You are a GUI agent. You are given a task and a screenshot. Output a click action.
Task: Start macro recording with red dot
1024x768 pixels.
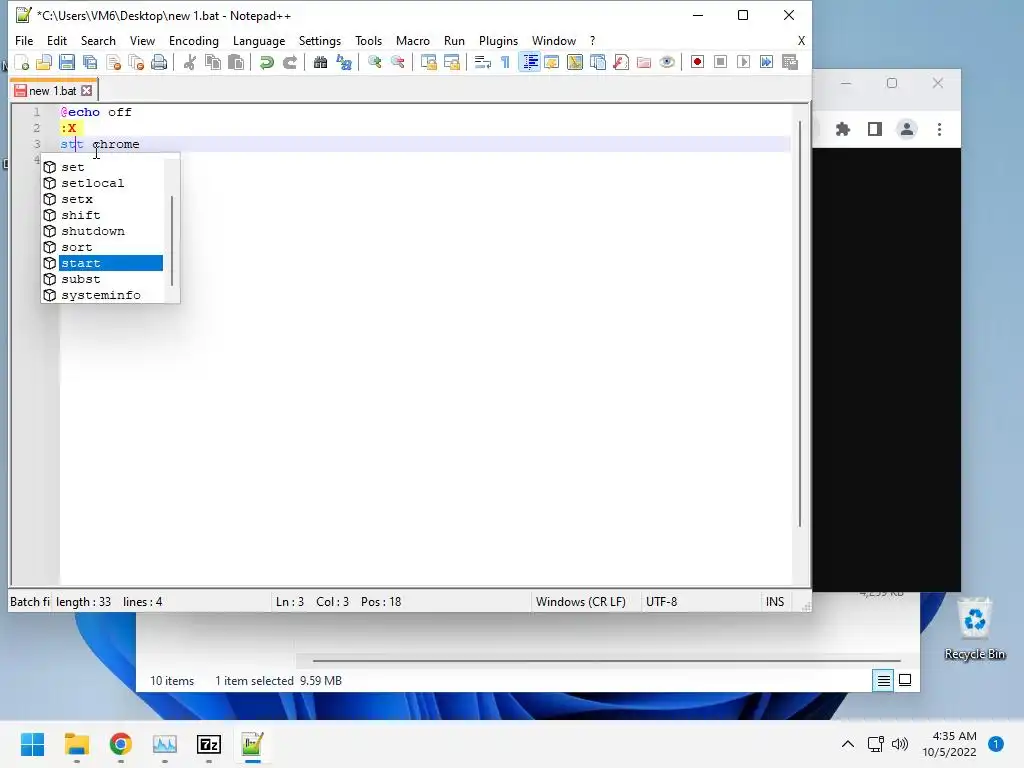coord(697,63)
